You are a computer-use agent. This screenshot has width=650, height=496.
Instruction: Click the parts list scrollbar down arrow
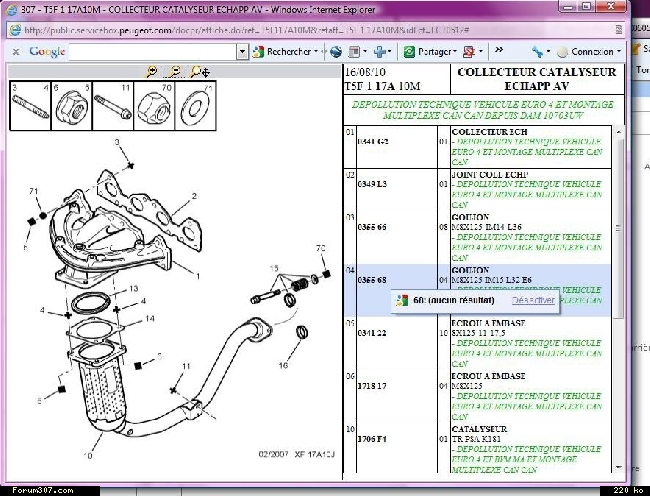click(x=618, y=467)
